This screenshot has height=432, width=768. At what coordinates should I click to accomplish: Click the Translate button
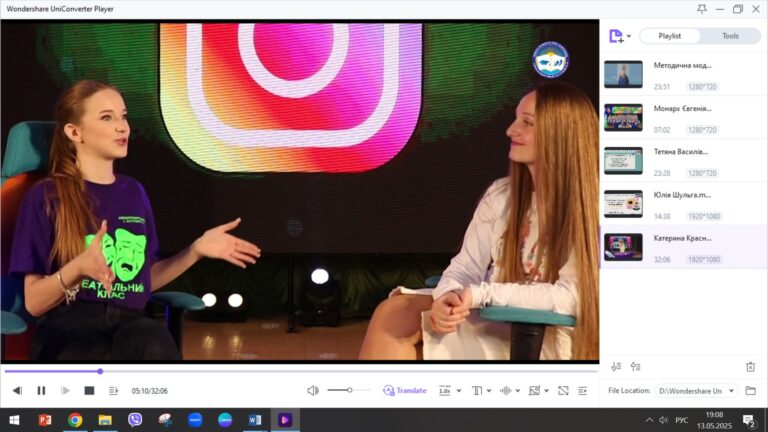[x=404, y=391]
